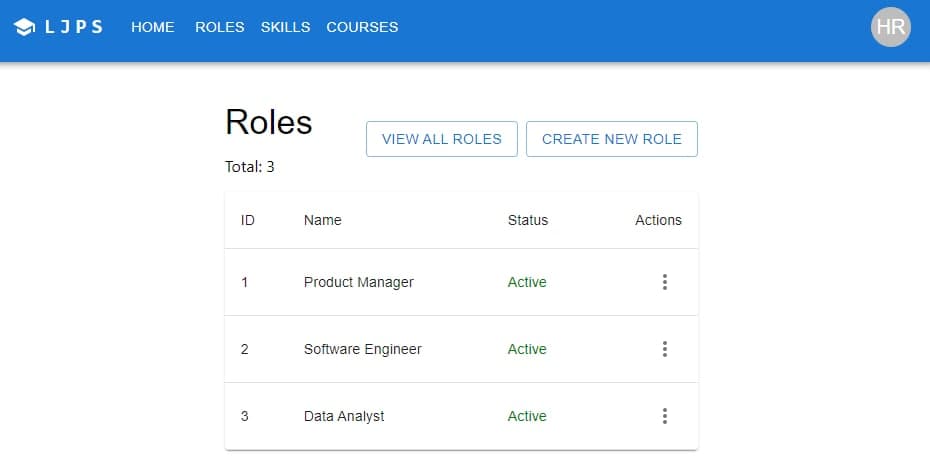Select the Data Analyst role name
The height and width of the screenshot is (461, 930).
[343, 416]
